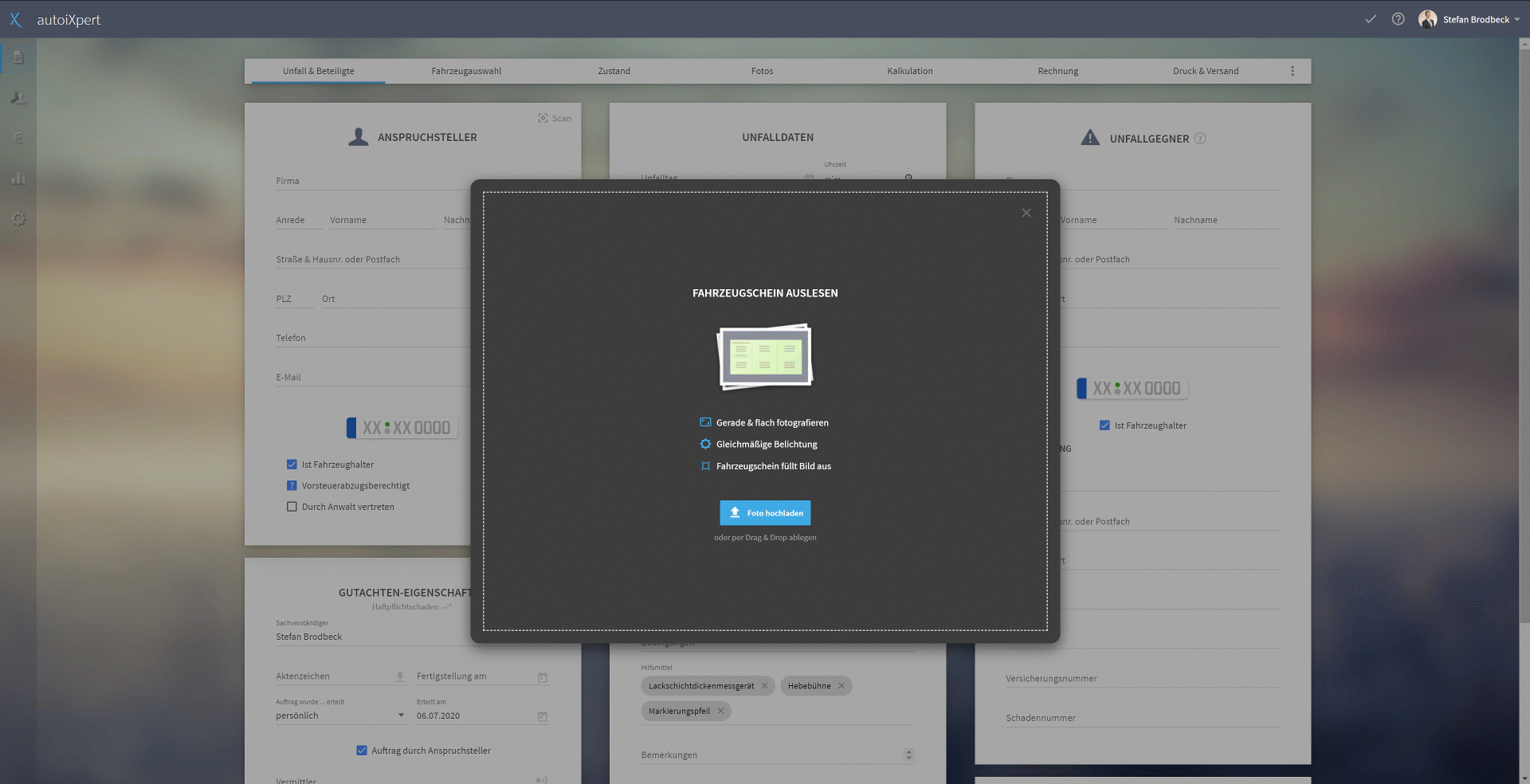Viewport: 1530px width, 784px height.
Task: Open the contacts sidebar icon
Action: pyautogui.click(x=18, y=98)
